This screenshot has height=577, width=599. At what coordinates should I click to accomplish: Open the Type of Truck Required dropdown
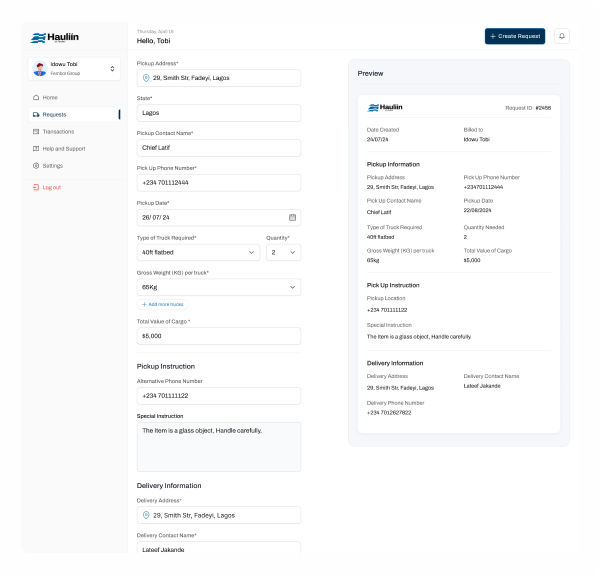[x=198, y=252]
